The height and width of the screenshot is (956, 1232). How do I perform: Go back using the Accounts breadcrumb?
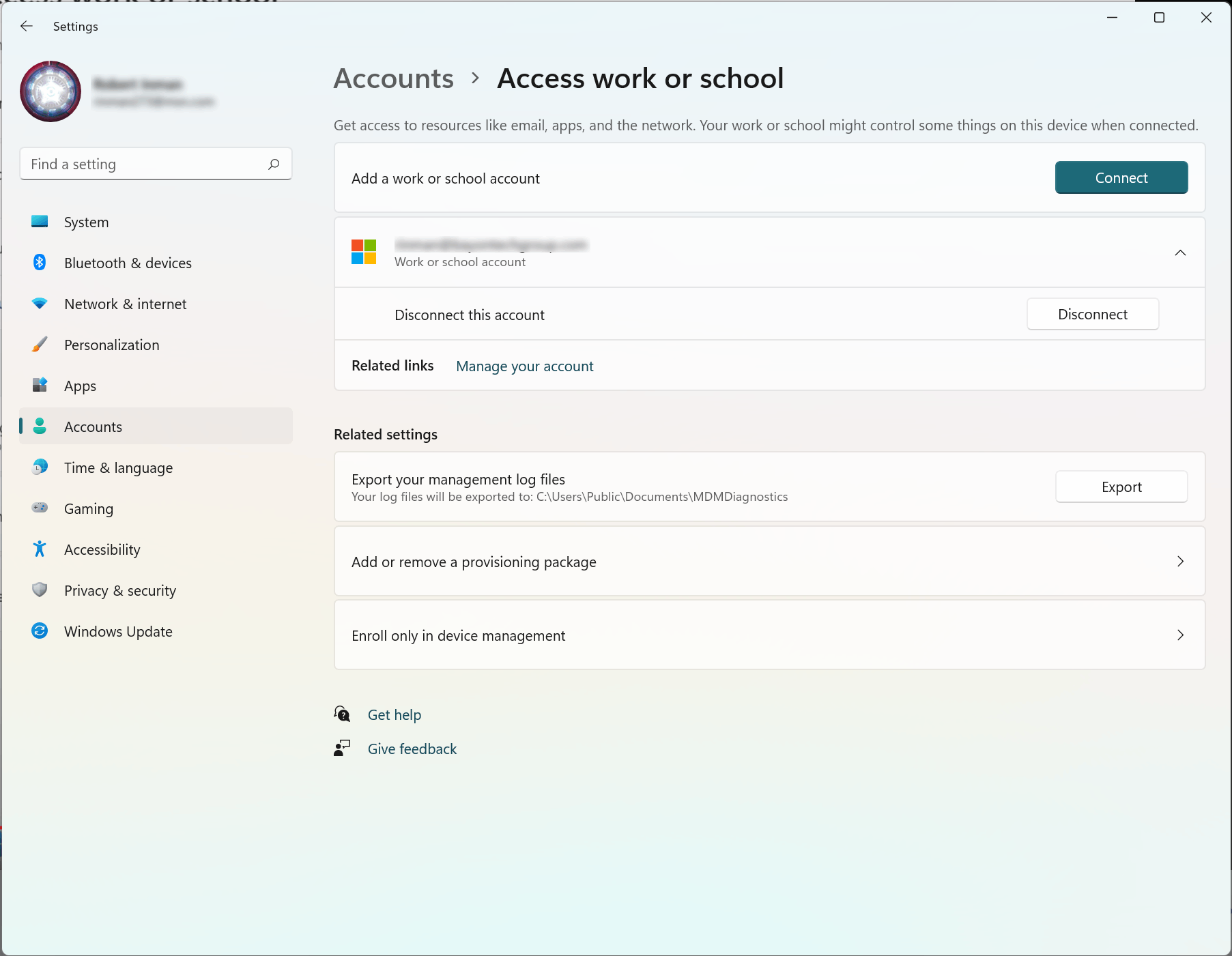click(x=393, y=78)
